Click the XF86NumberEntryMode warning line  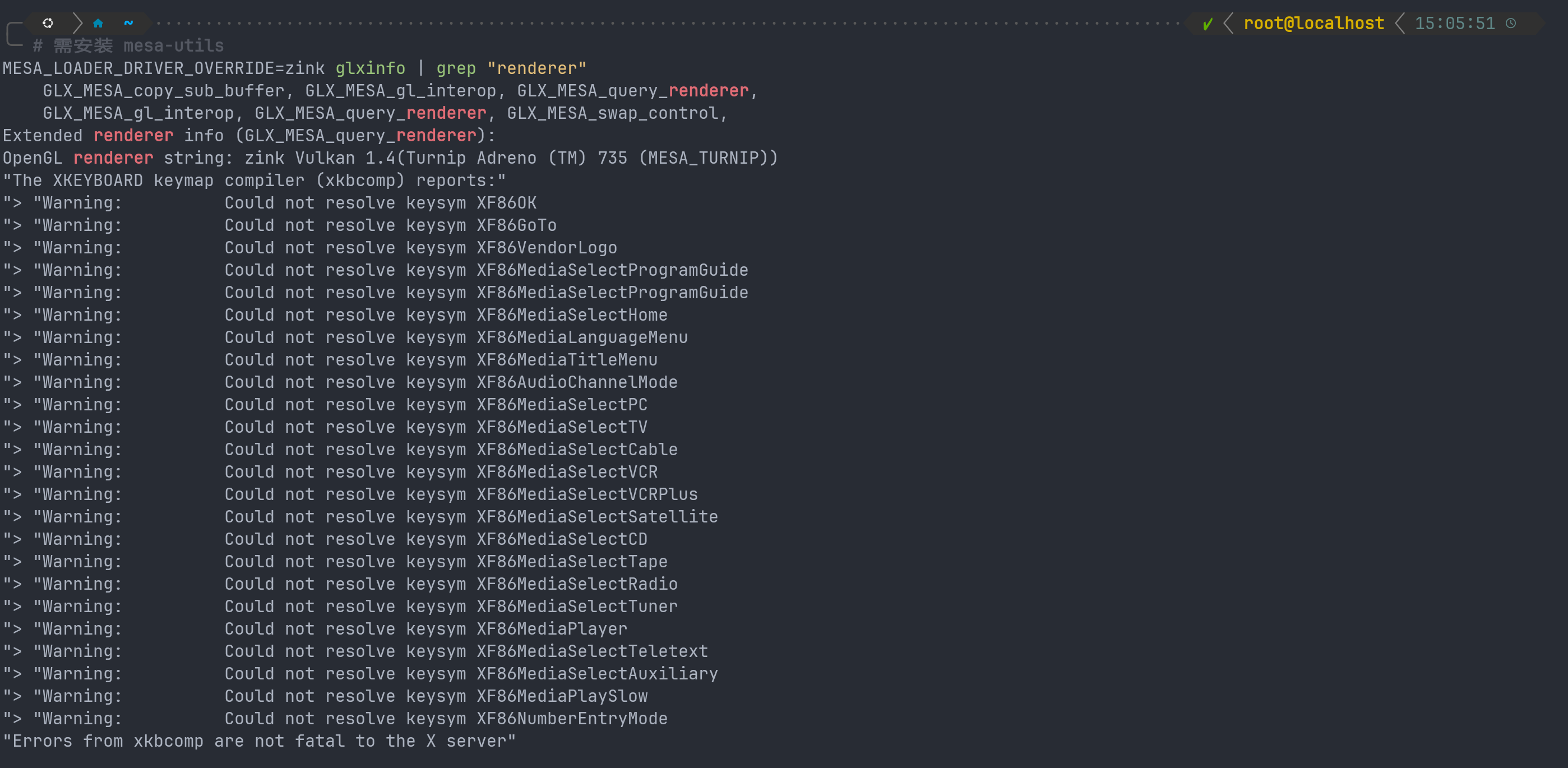(x=335, y=719)
